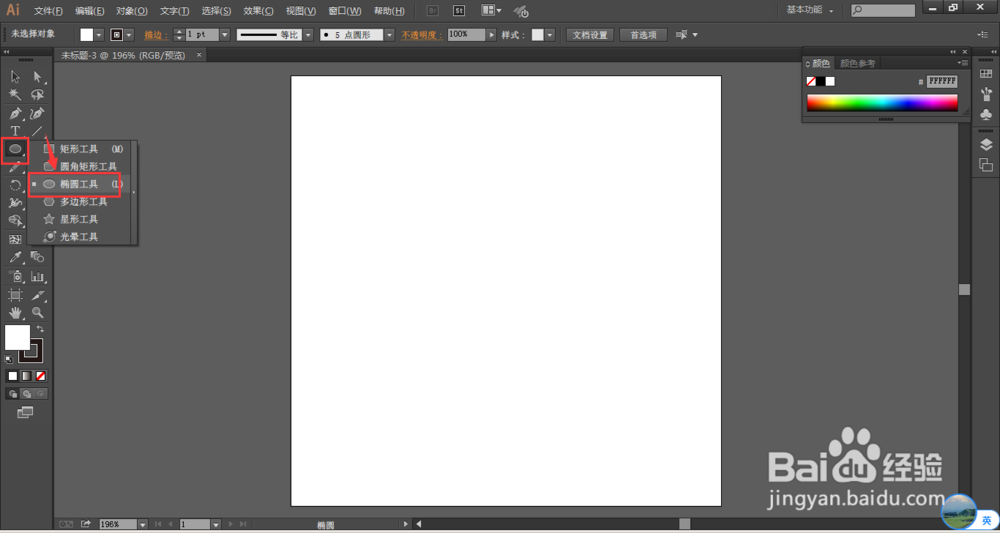Select the Rotate tool
The image size is (1000, 533).
(15, 186)
